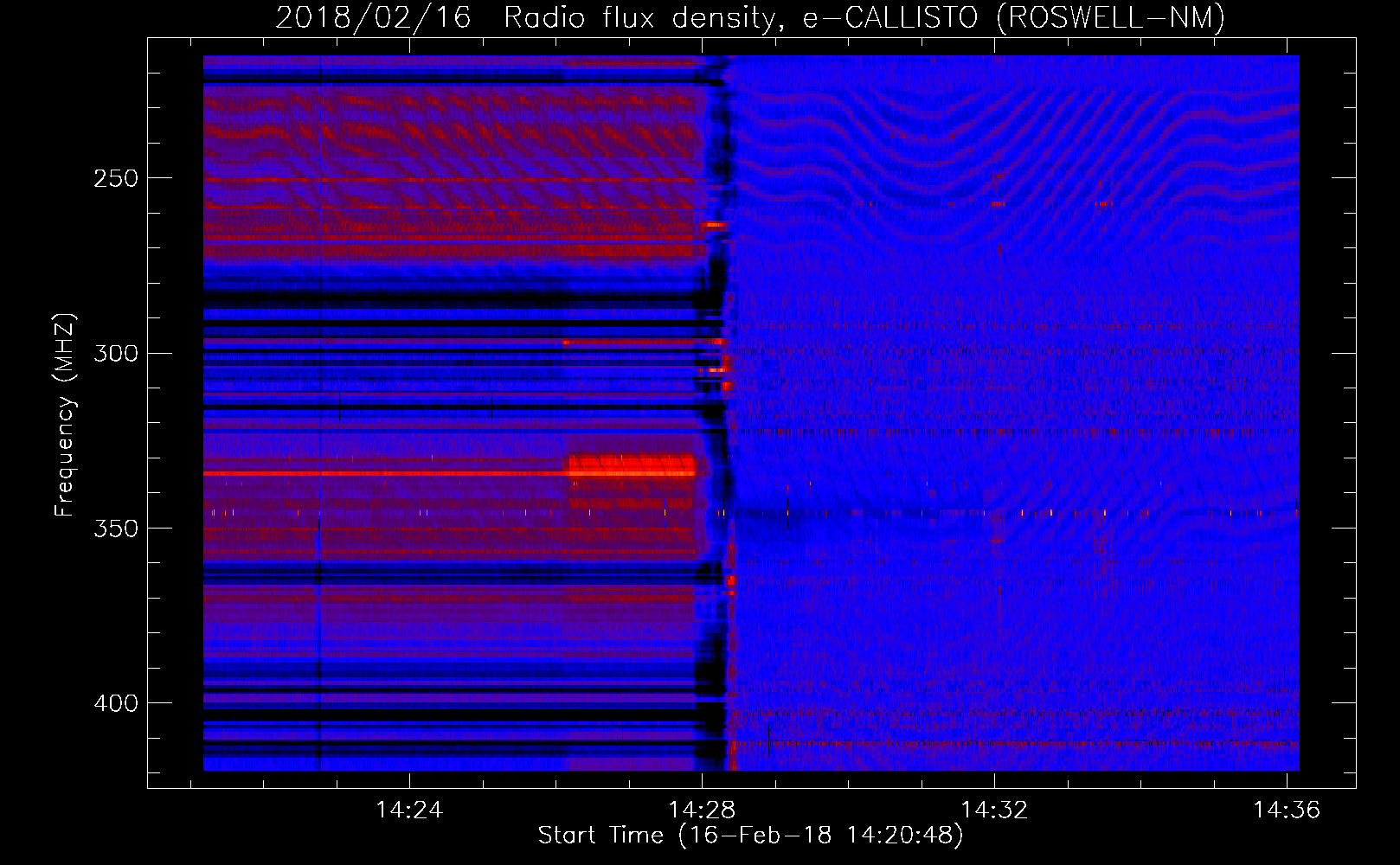Click the 'Frequency (MHZ)' axis label
The width and height of the screenshot is (1400, 865).
pos(65,415)
